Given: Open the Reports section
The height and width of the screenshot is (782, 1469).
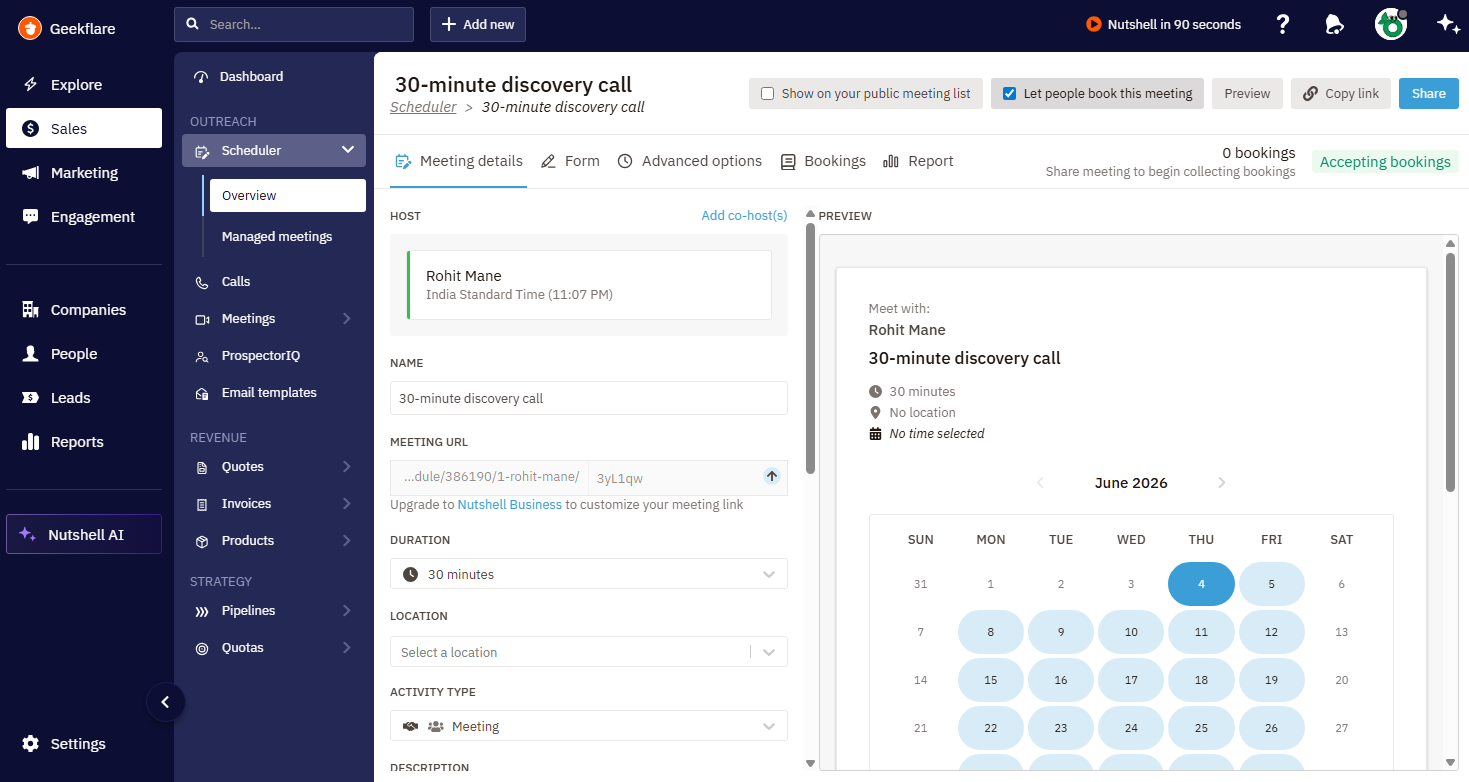Looking at the screenshot, I should click(x=84, y=442).
